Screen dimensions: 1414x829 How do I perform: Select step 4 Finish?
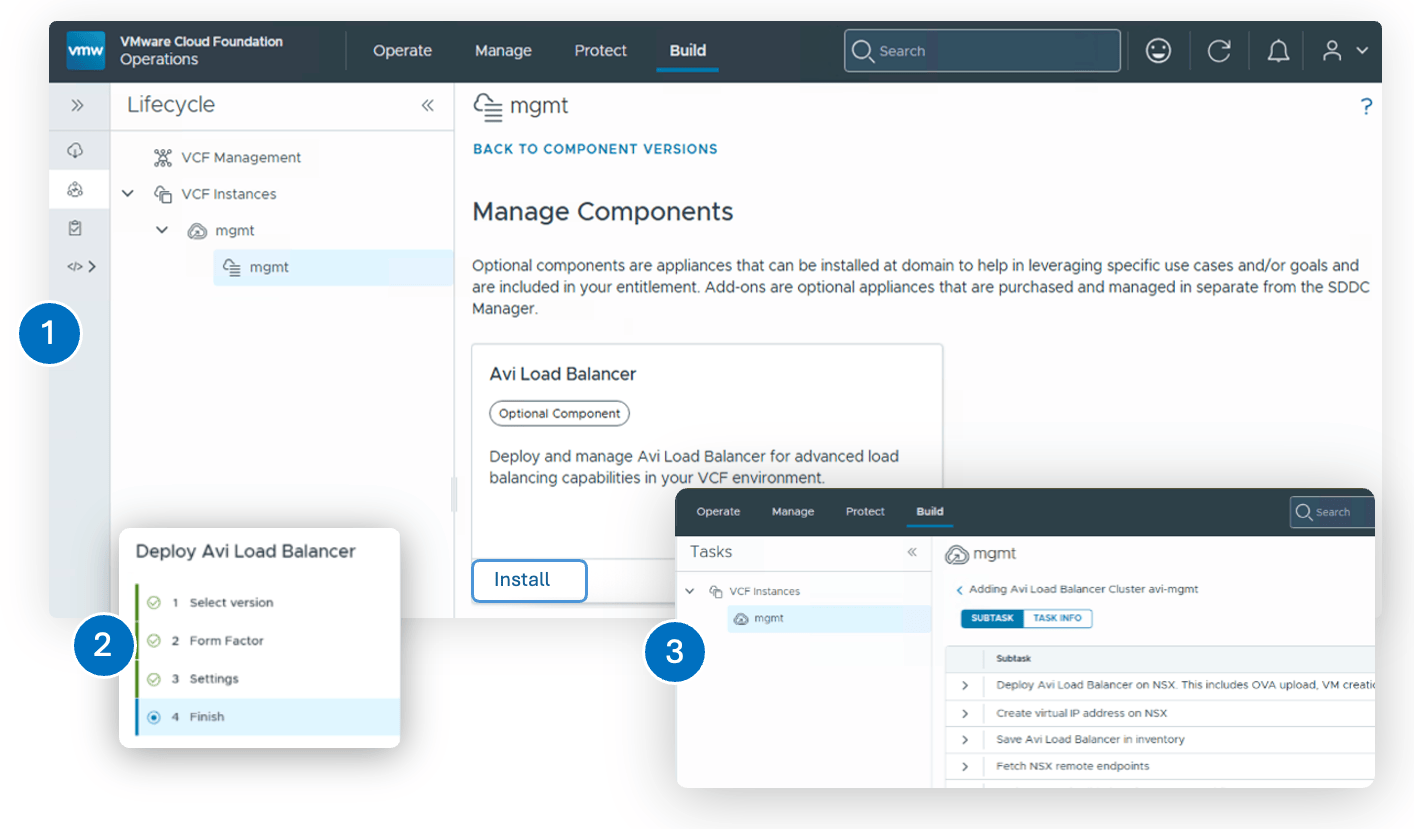tap(267, 717)
